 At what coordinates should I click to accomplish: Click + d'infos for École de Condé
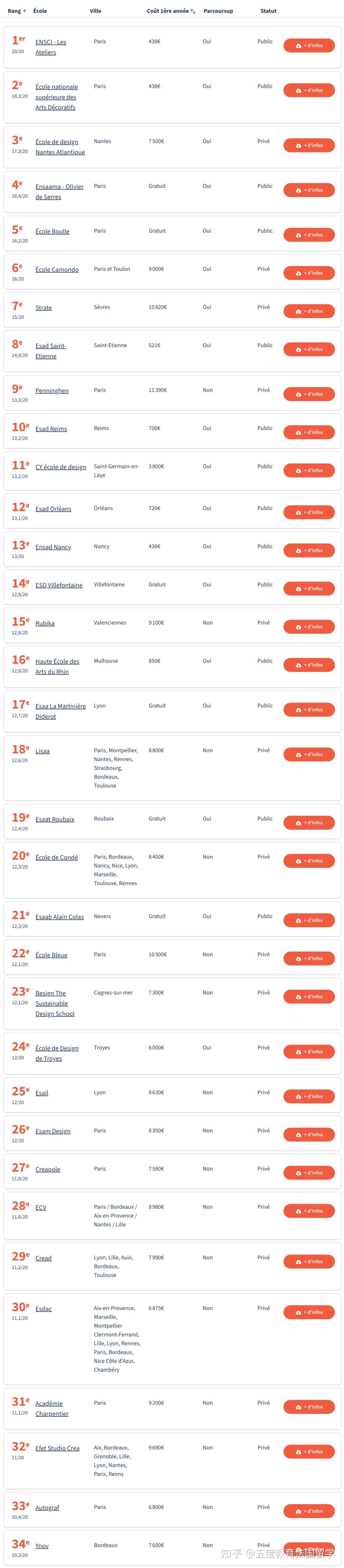pos(309,861)
